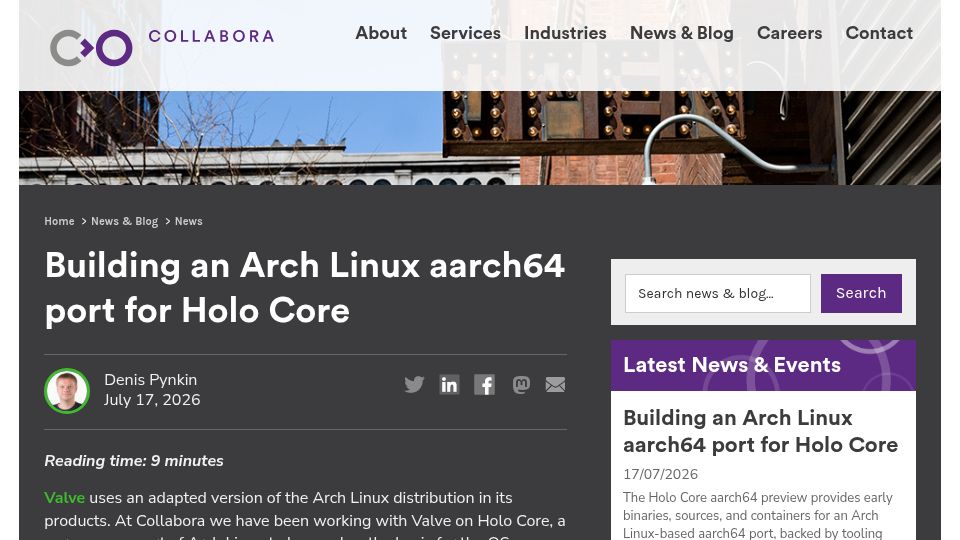Go to Home breadcrumb
960x540 pixels.
tap(59, 221)
